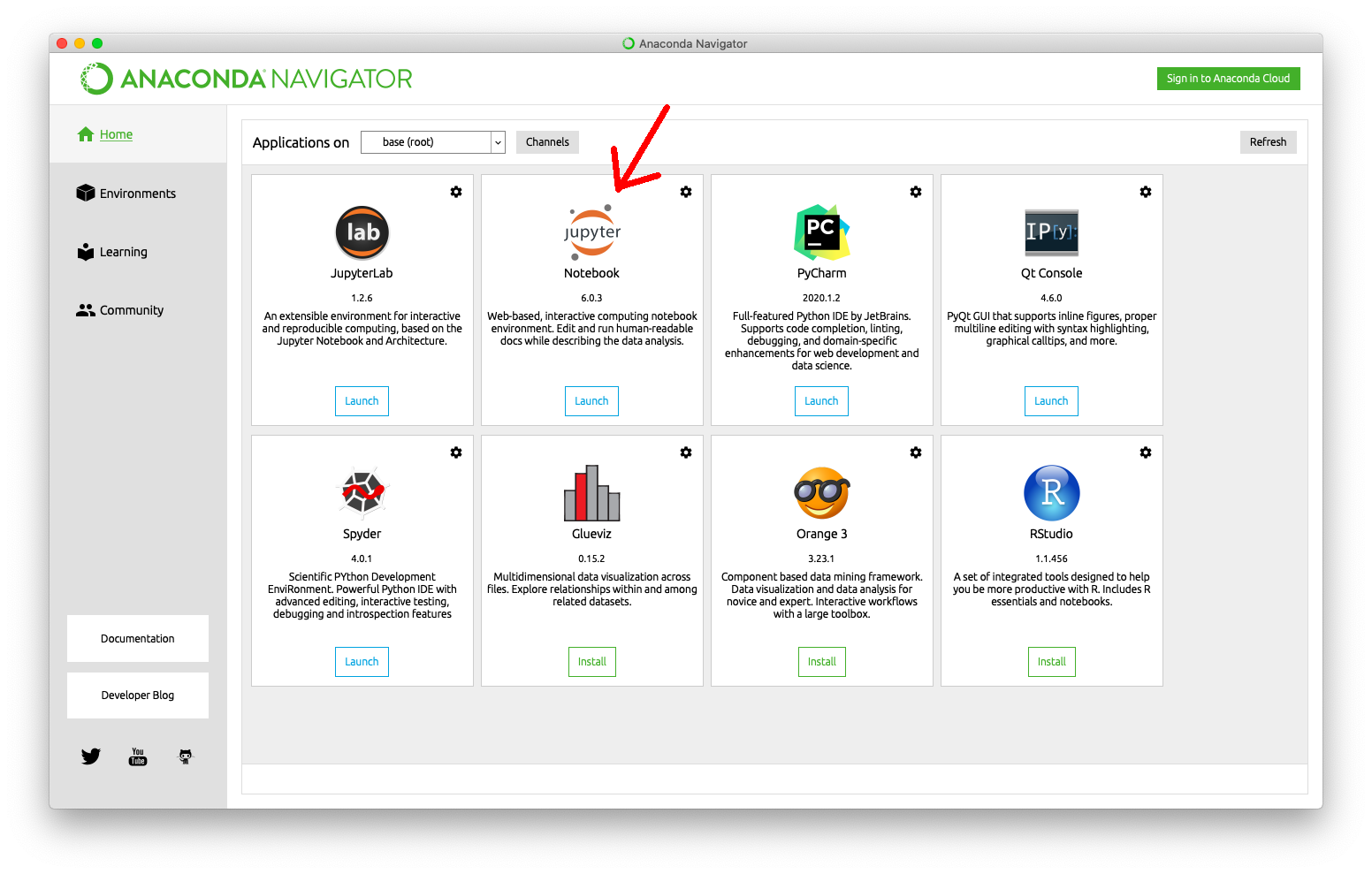The width and height of the screenshot is (1372, 874).
Task: Click the Spyder version 4.0.1 text
Action: pyautogui.click(x=362, y=559)
